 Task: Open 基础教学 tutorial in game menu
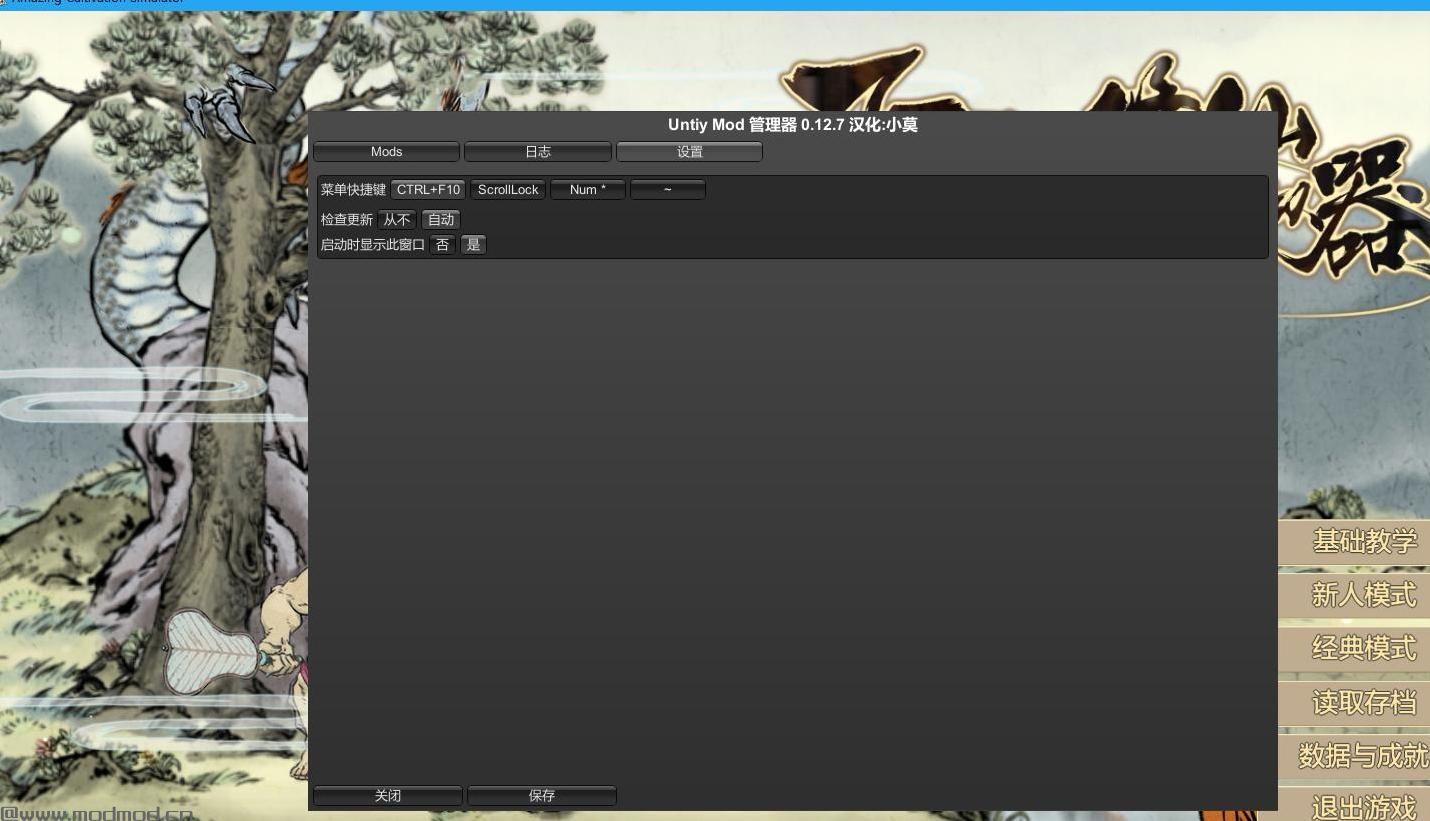click(x=1355, y=542)
